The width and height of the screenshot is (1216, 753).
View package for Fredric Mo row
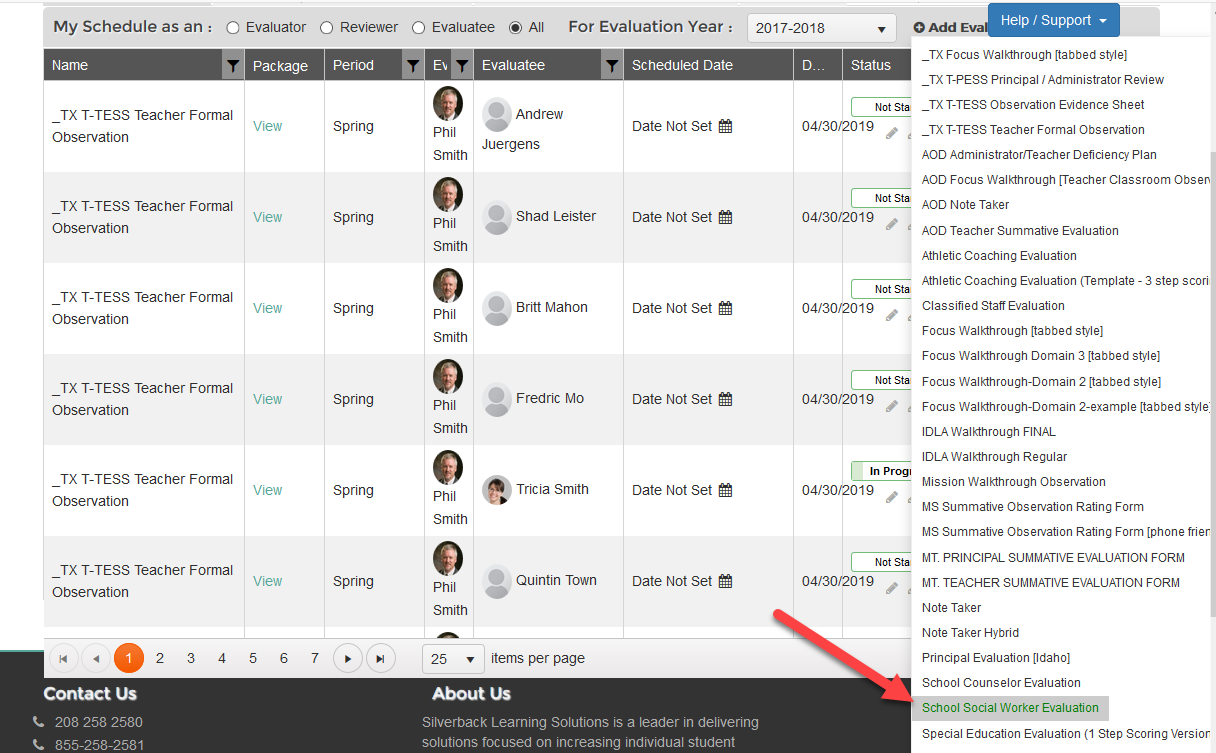[267, 399]
